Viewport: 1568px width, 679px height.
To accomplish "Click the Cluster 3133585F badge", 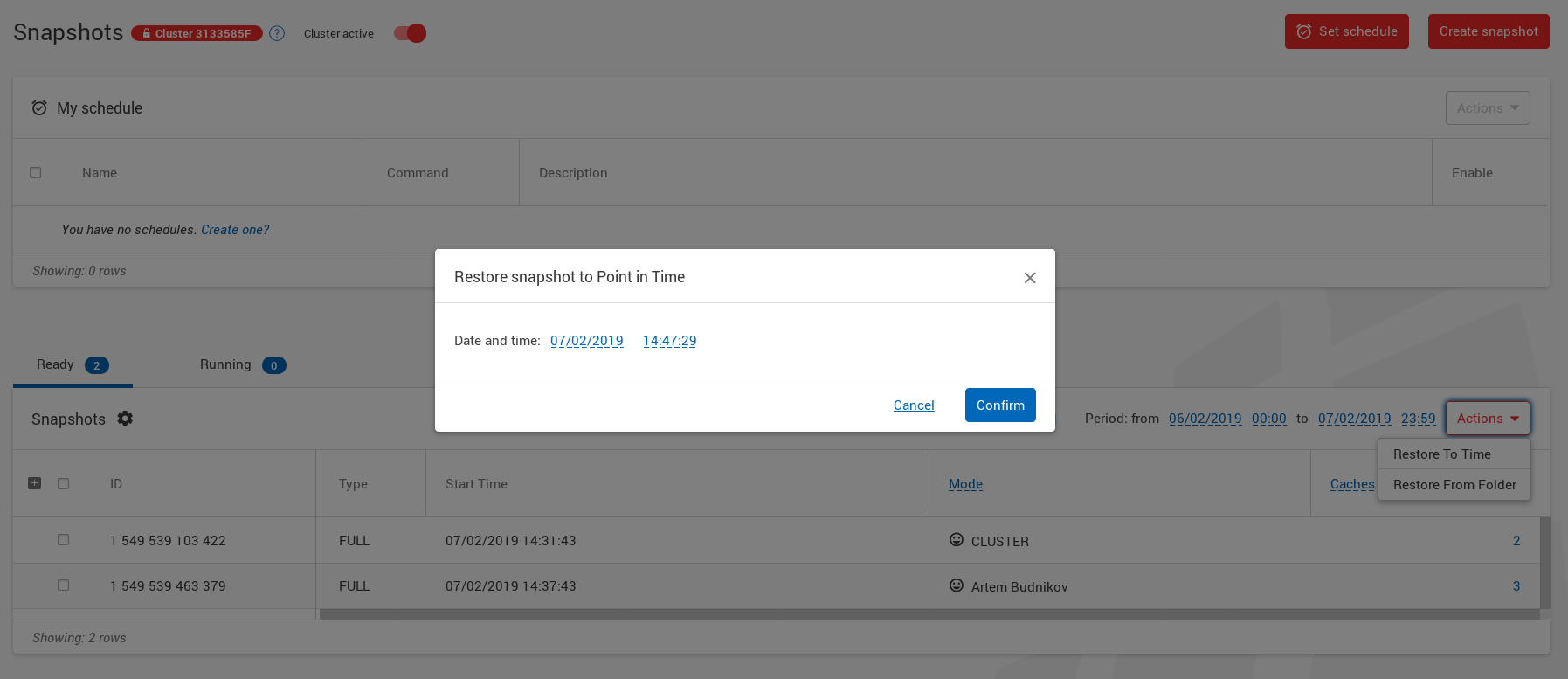I will 197,33.
